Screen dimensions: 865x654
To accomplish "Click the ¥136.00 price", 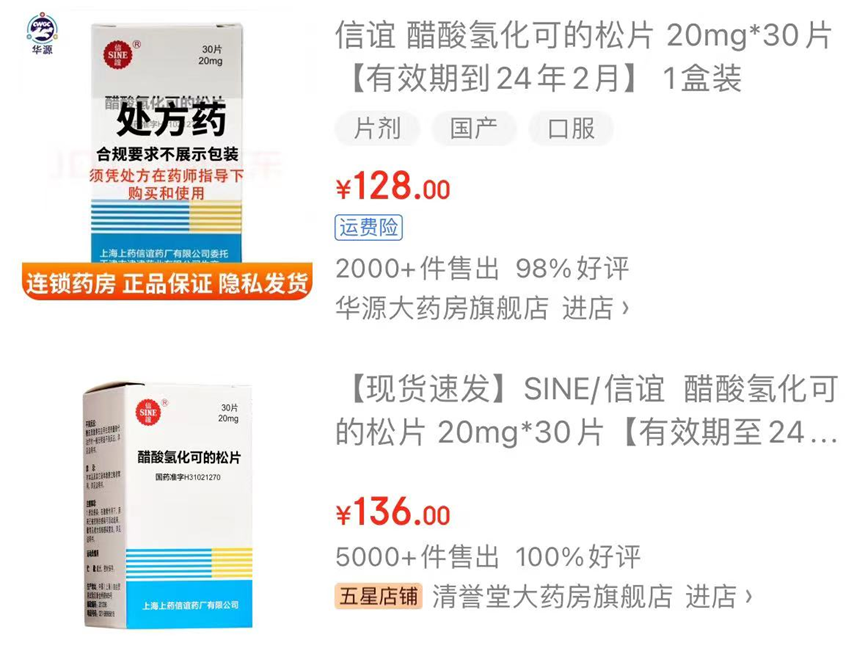I will pos(393,512).
